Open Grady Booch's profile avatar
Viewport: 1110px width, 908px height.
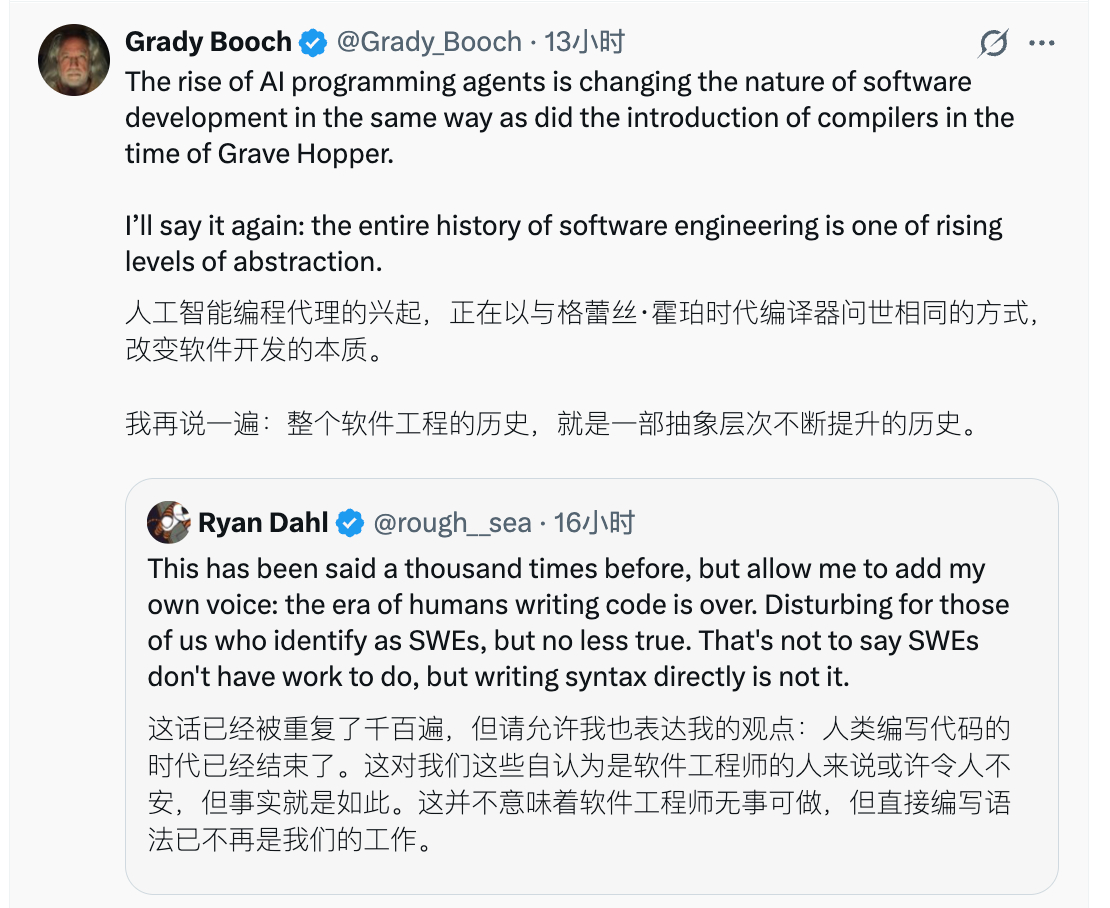tap(73, 60)
